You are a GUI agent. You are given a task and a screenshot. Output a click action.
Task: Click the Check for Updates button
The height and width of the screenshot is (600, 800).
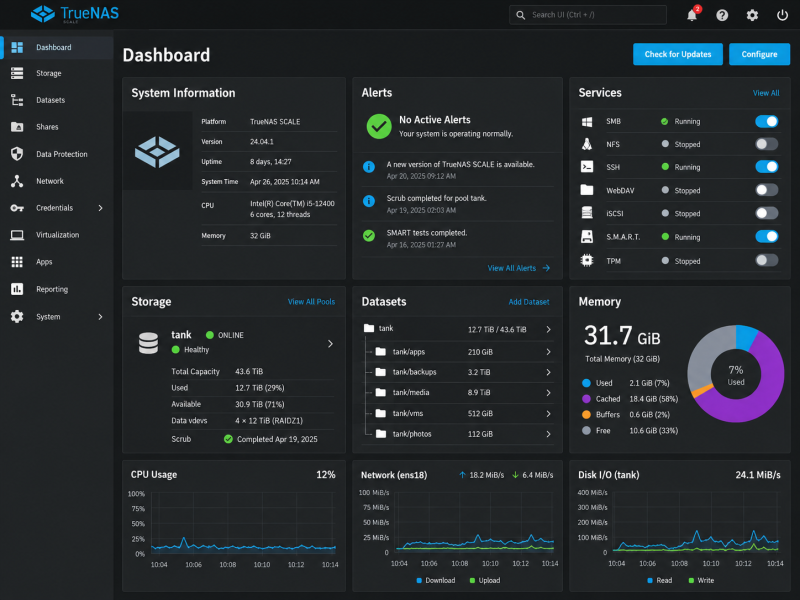click(x=678, y=54)
